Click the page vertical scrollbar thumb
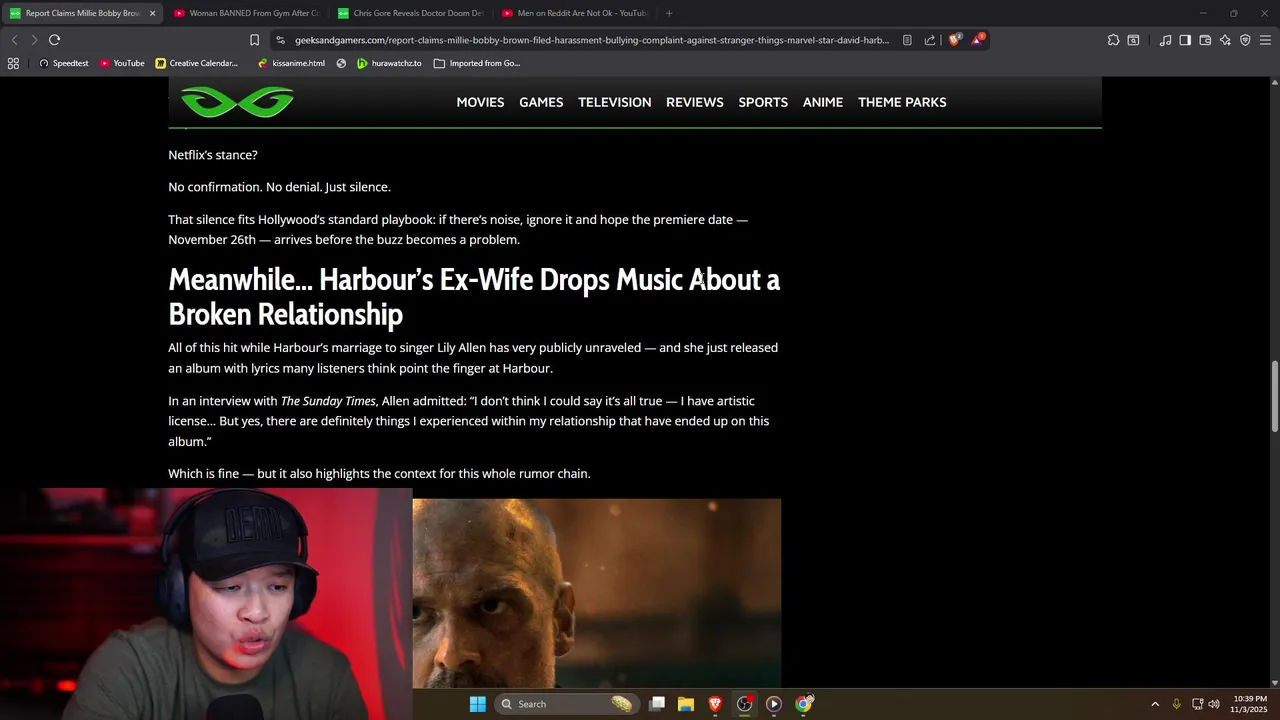Screen dimensions: 1280x720 pyautogui.click(x=1275, y=397)
